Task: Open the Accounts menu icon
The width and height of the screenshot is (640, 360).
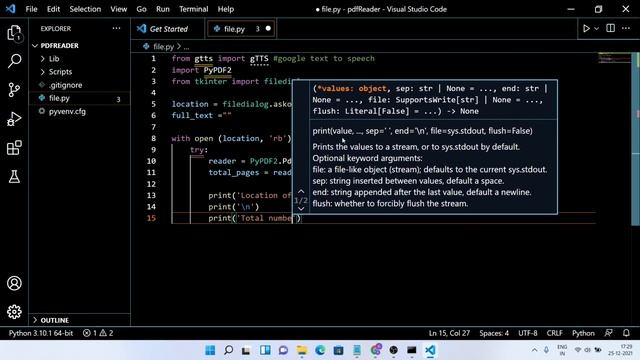Action: [x=14, y=283]
